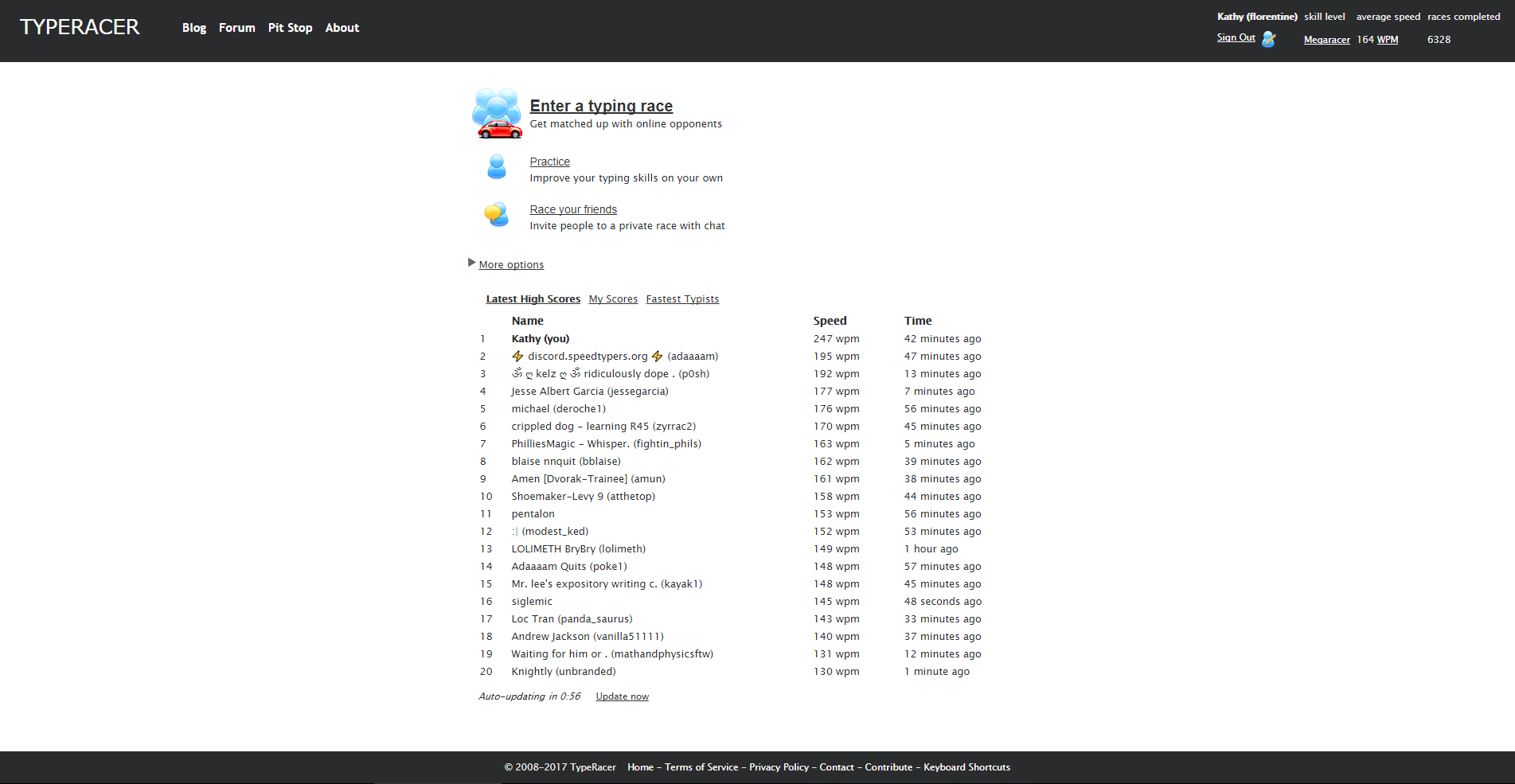Open the Forum menu item
This screenshot has width=1515, height=784.
[x=236, y=27]
